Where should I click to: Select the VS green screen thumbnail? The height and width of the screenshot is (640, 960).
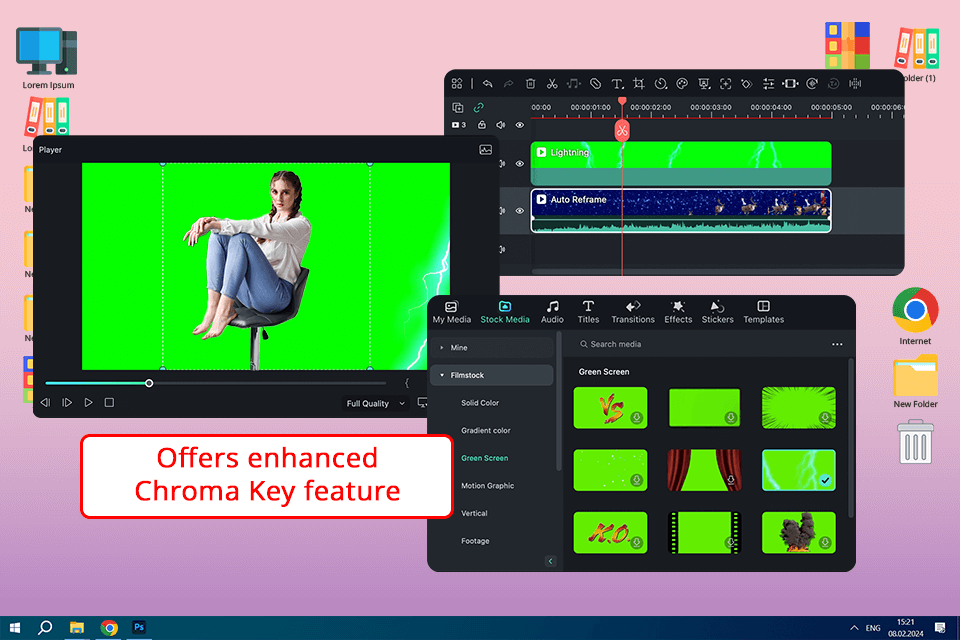610,408
